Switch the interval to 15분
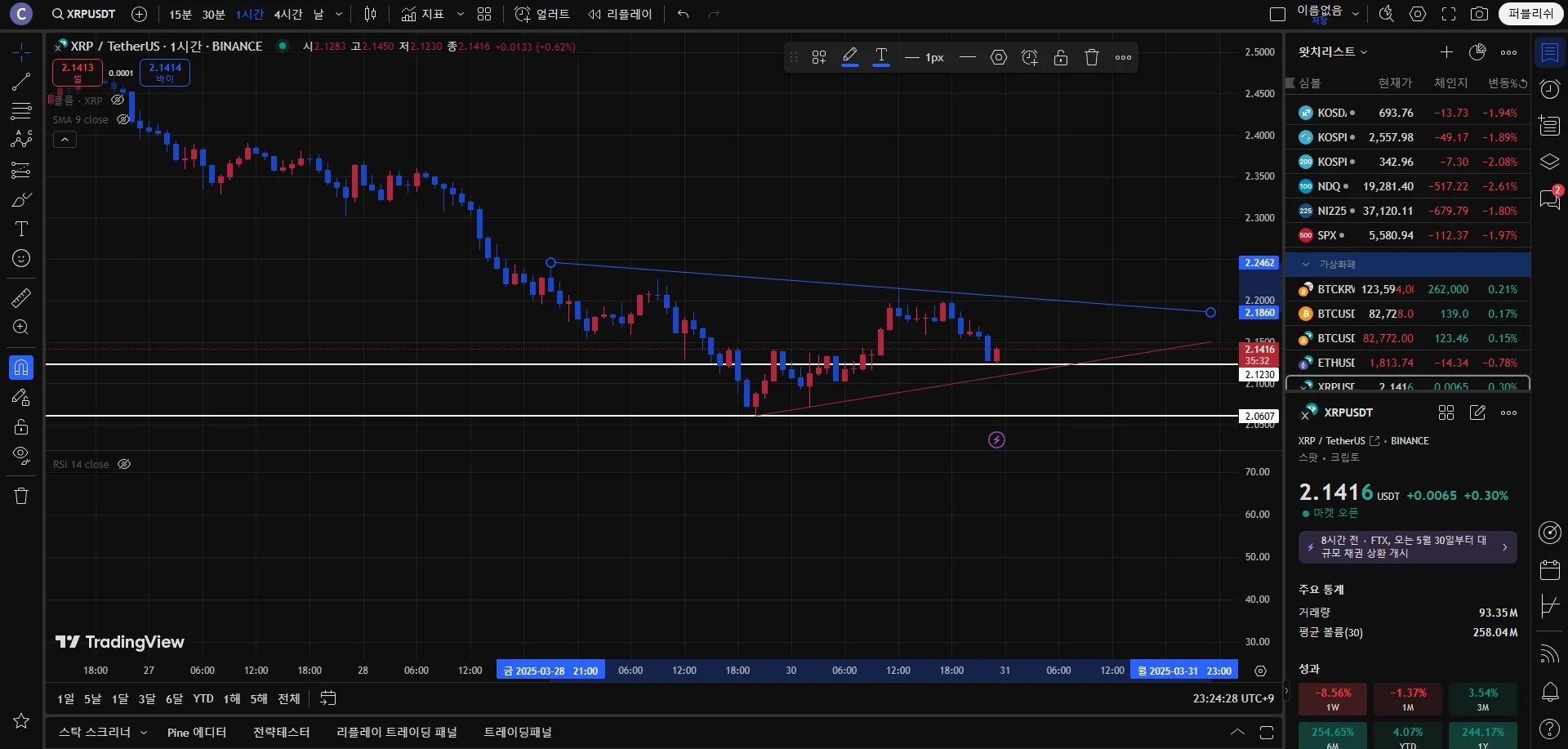 point(180,14)
